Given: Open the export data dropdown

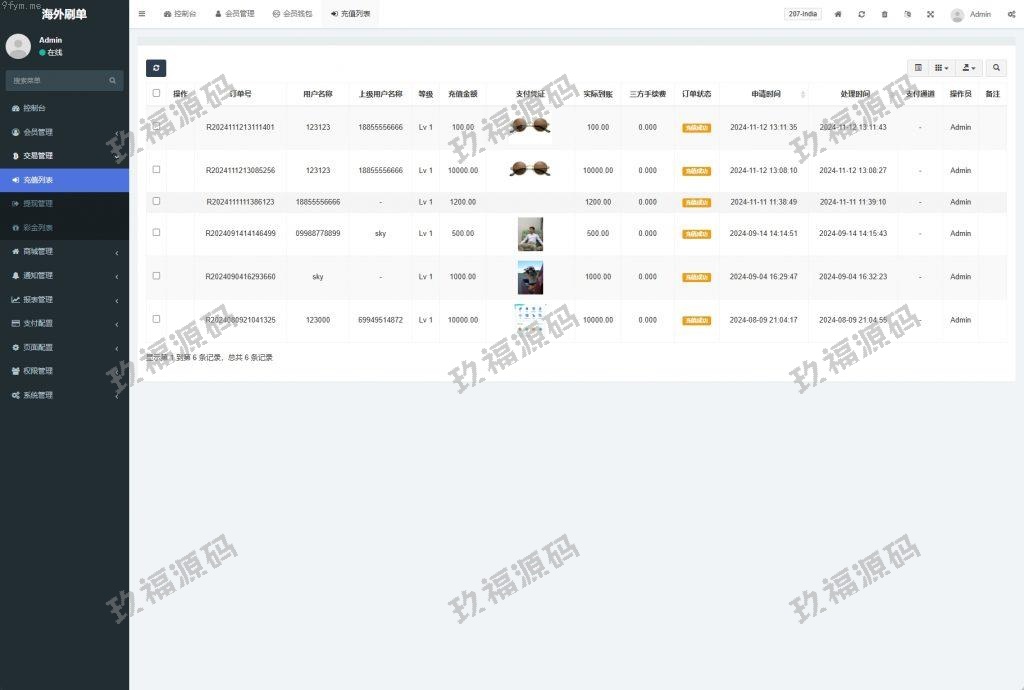Looking at the screenshot, I should (969, 68).
